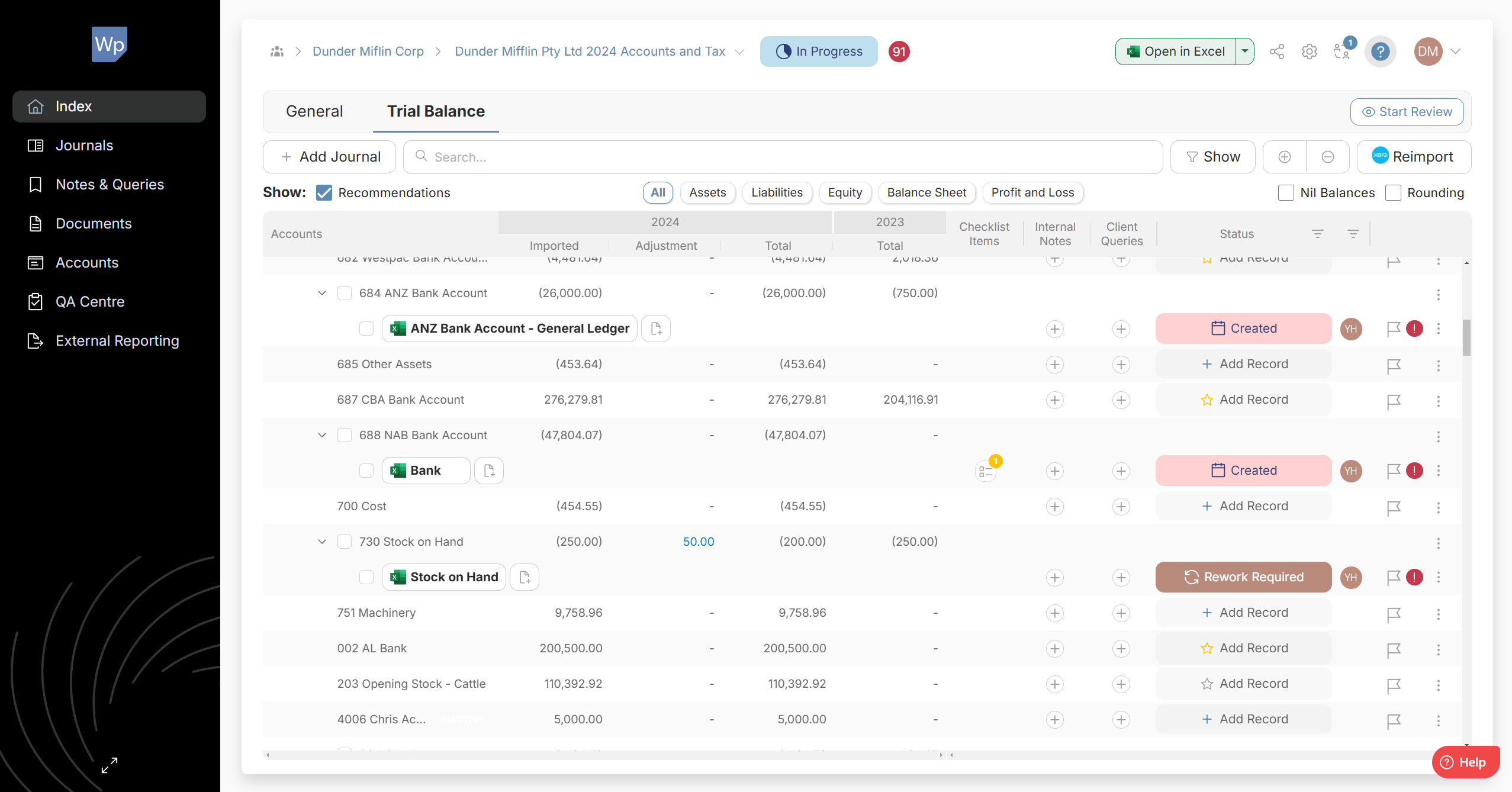Click into the Search field
This screenshot has width=1512, height=792.
click(783, 157)
